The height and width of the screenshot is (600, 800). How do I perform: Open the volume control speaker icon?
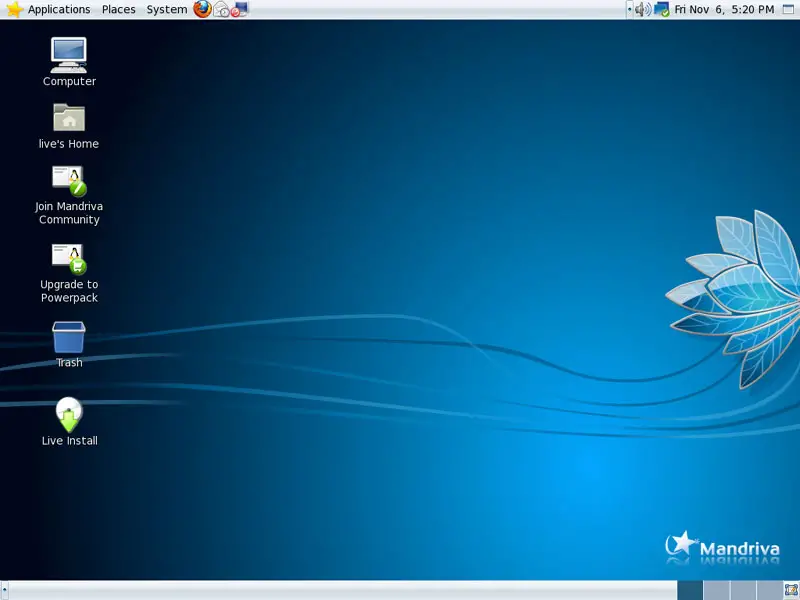click(642, 9)
